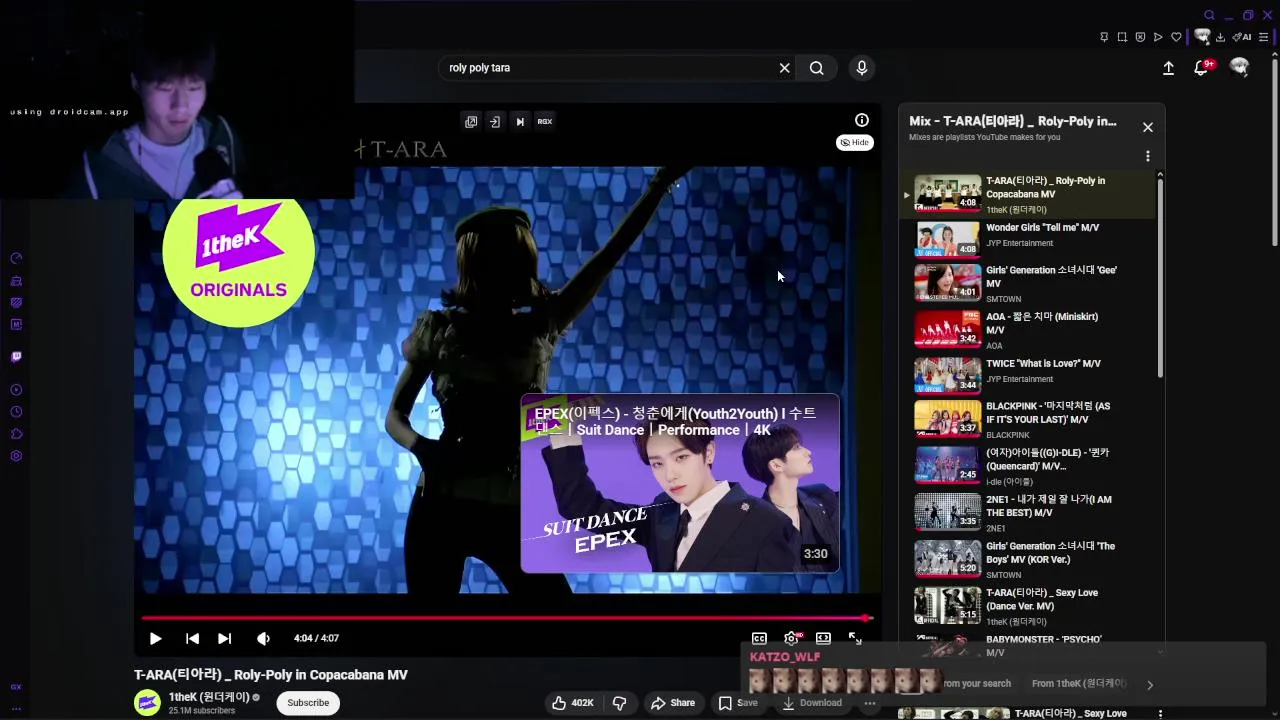The image size is (1280, 720).
Task: Play TWICE 'What is Love?' M/V
Action: (1035, 375)
